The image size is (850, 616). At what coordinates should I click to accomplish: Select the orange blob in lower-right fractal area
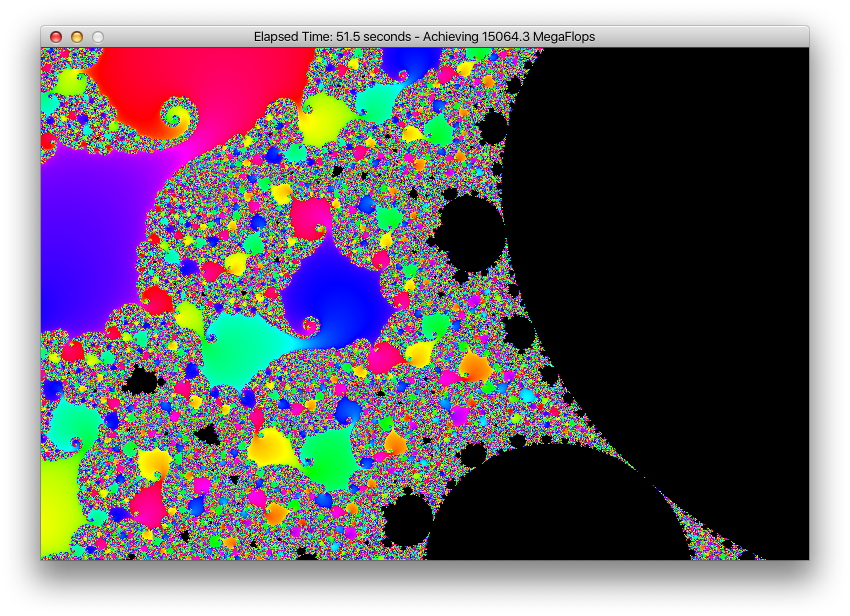pos(476,368)
